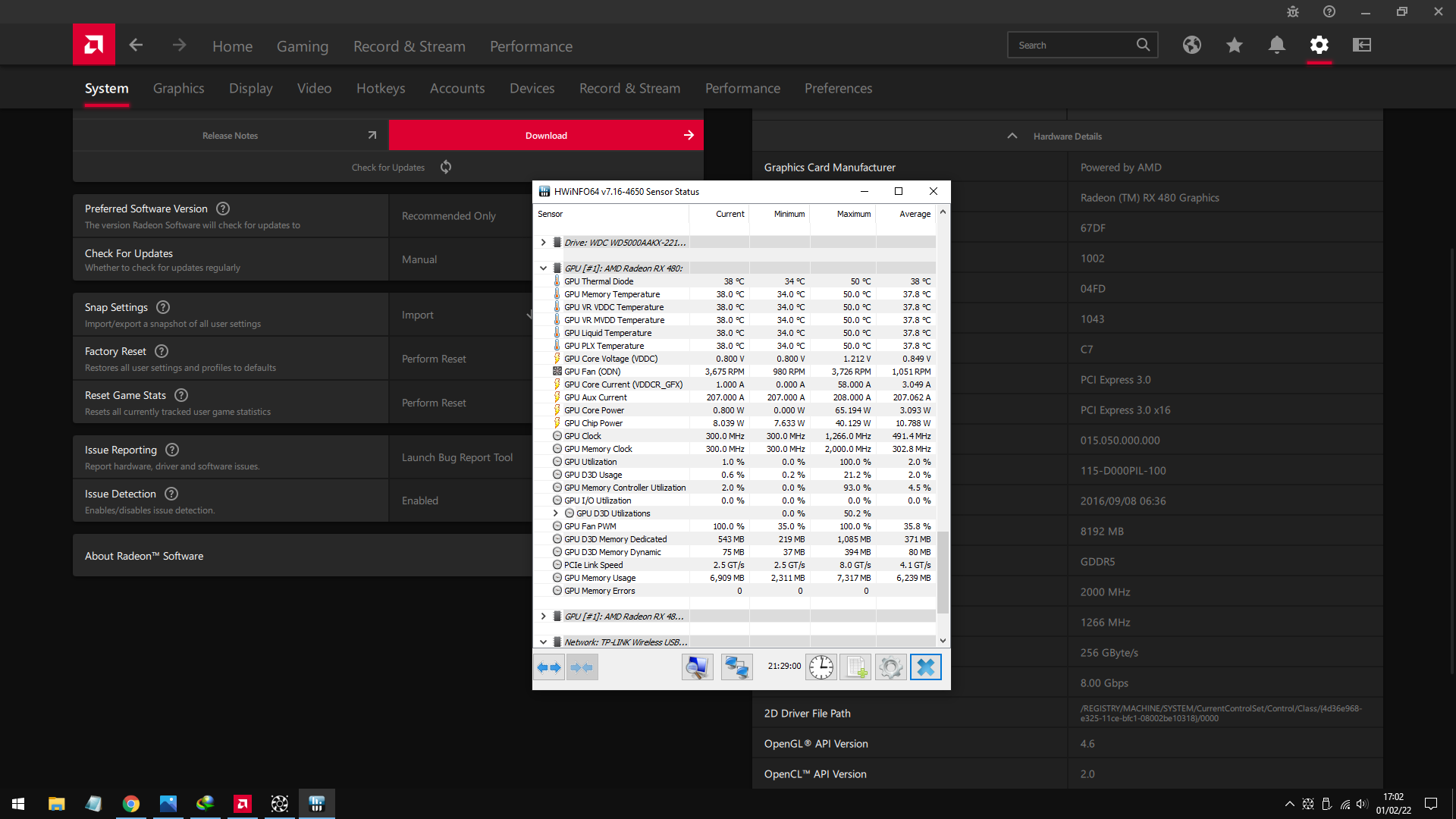This screenshot has width=1456, height=819.
Task: Click the search magnifier icon
Action: (x=1143, y=45)
